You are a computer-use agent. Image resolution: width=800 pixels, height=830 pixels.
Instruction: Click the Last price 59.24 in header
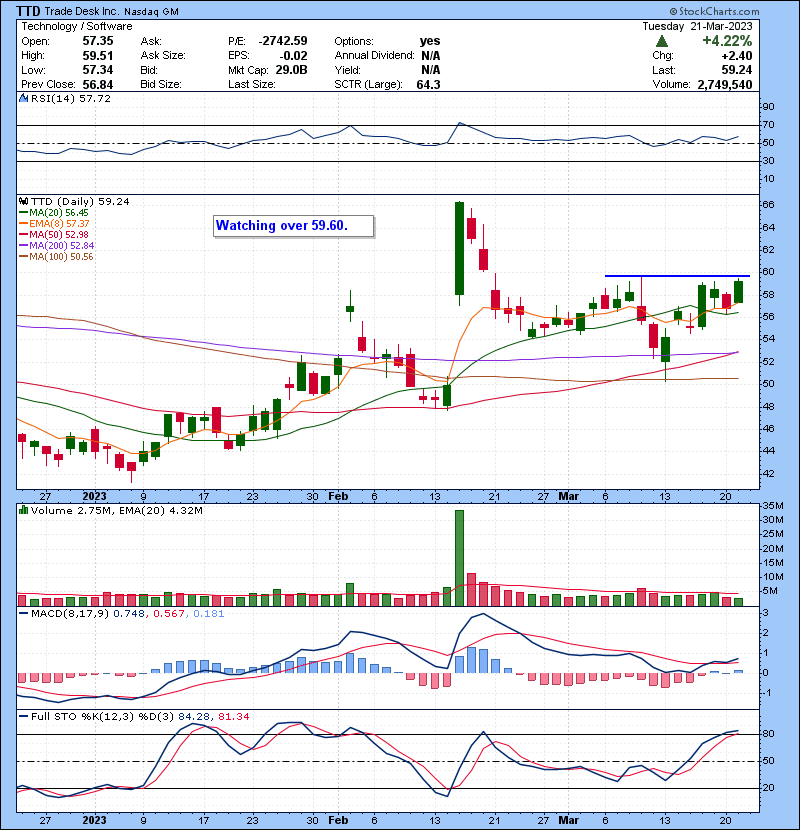click(736, 70)
